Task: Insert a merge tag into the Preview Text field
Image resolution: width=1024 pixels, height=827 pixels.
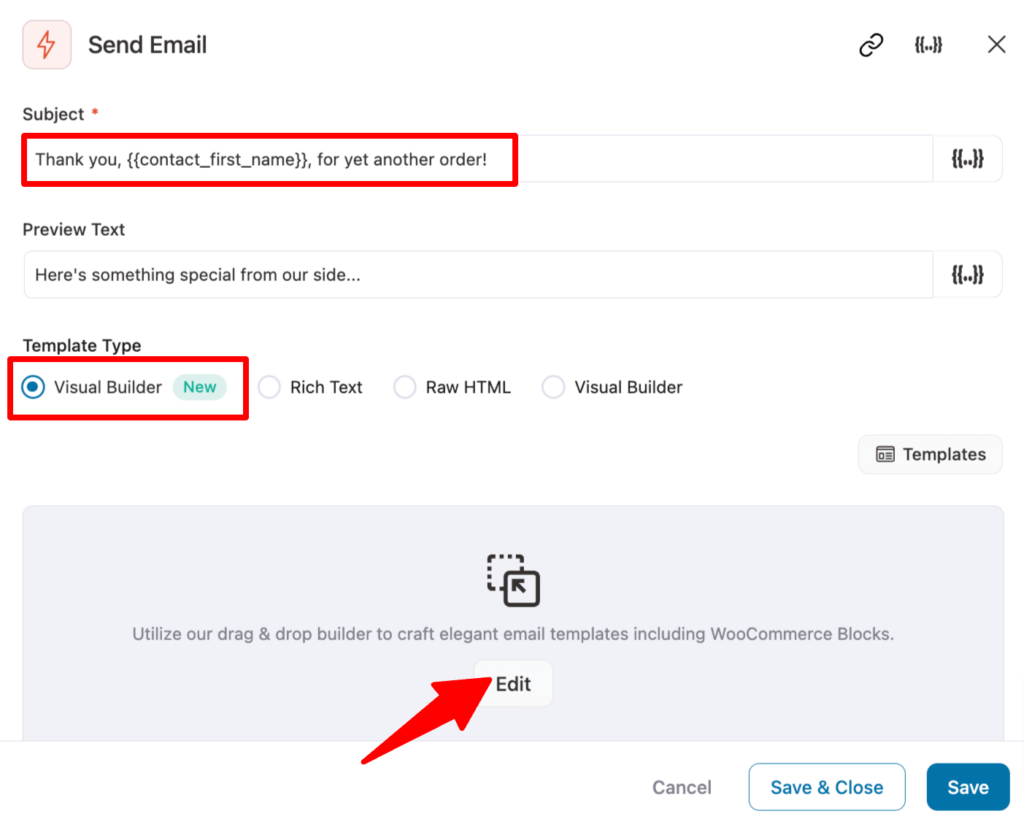Action: pyautogui.click(x=967, y=274)
